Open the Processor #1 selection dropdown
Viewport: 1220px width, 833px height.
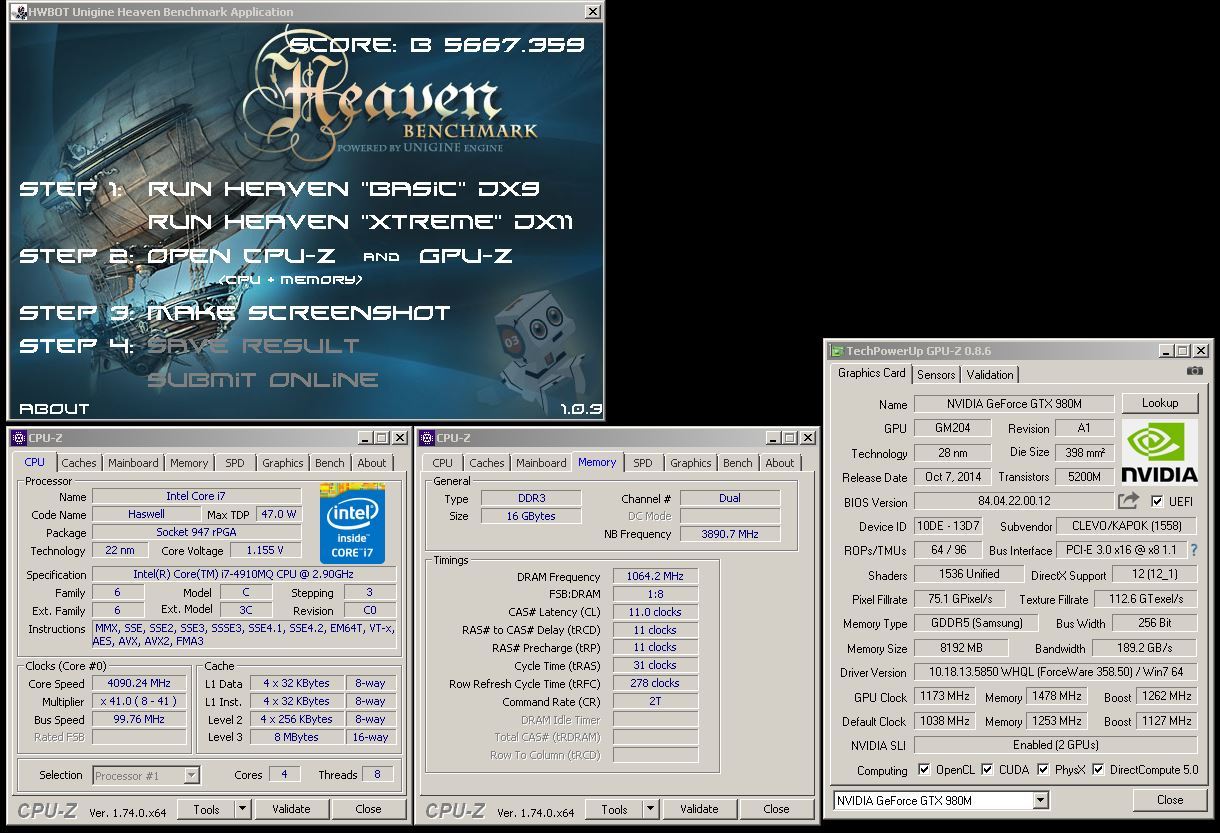point(191,775)
